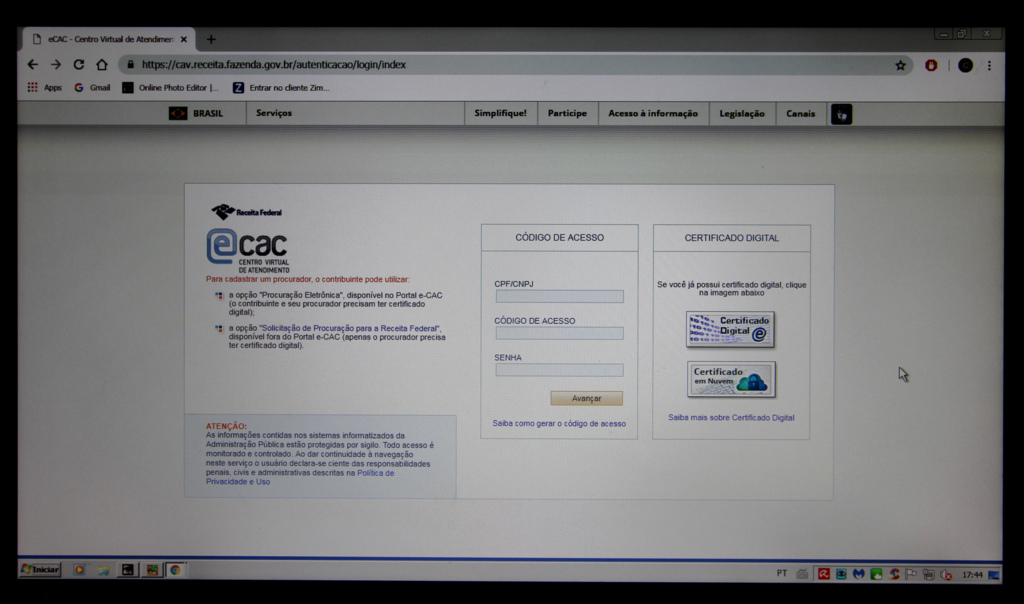Launch the media player taskbar icon
The image size is (1024, 604).
[x=79, y=570]
